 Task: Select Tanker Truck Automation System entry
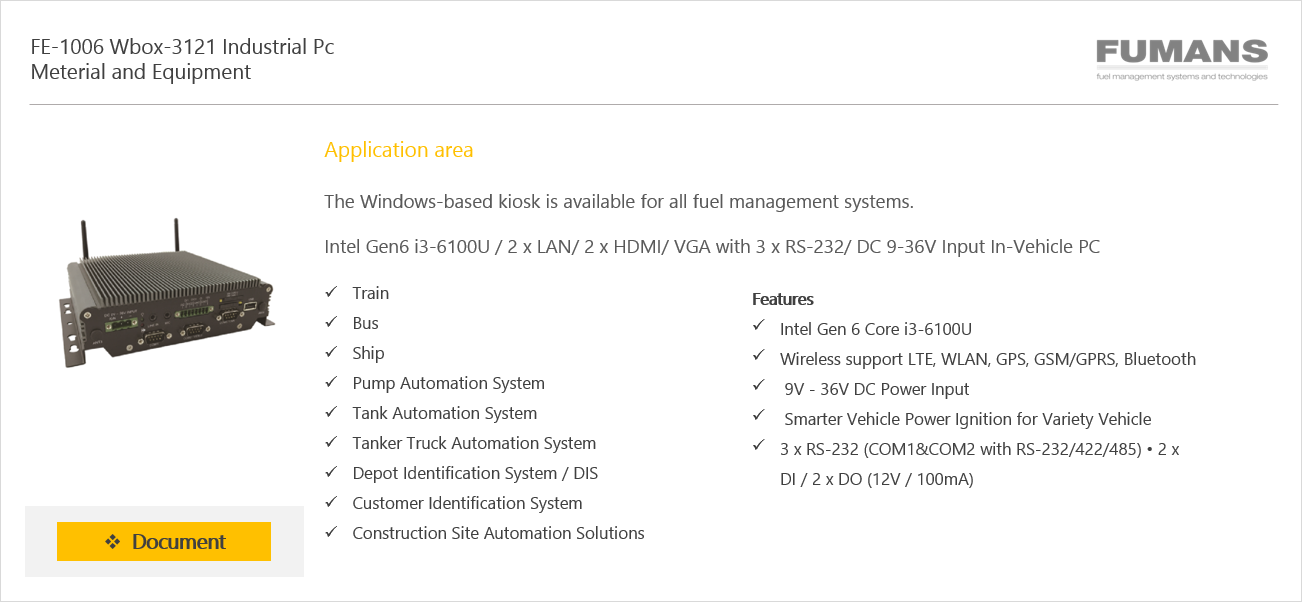point(474,443)
